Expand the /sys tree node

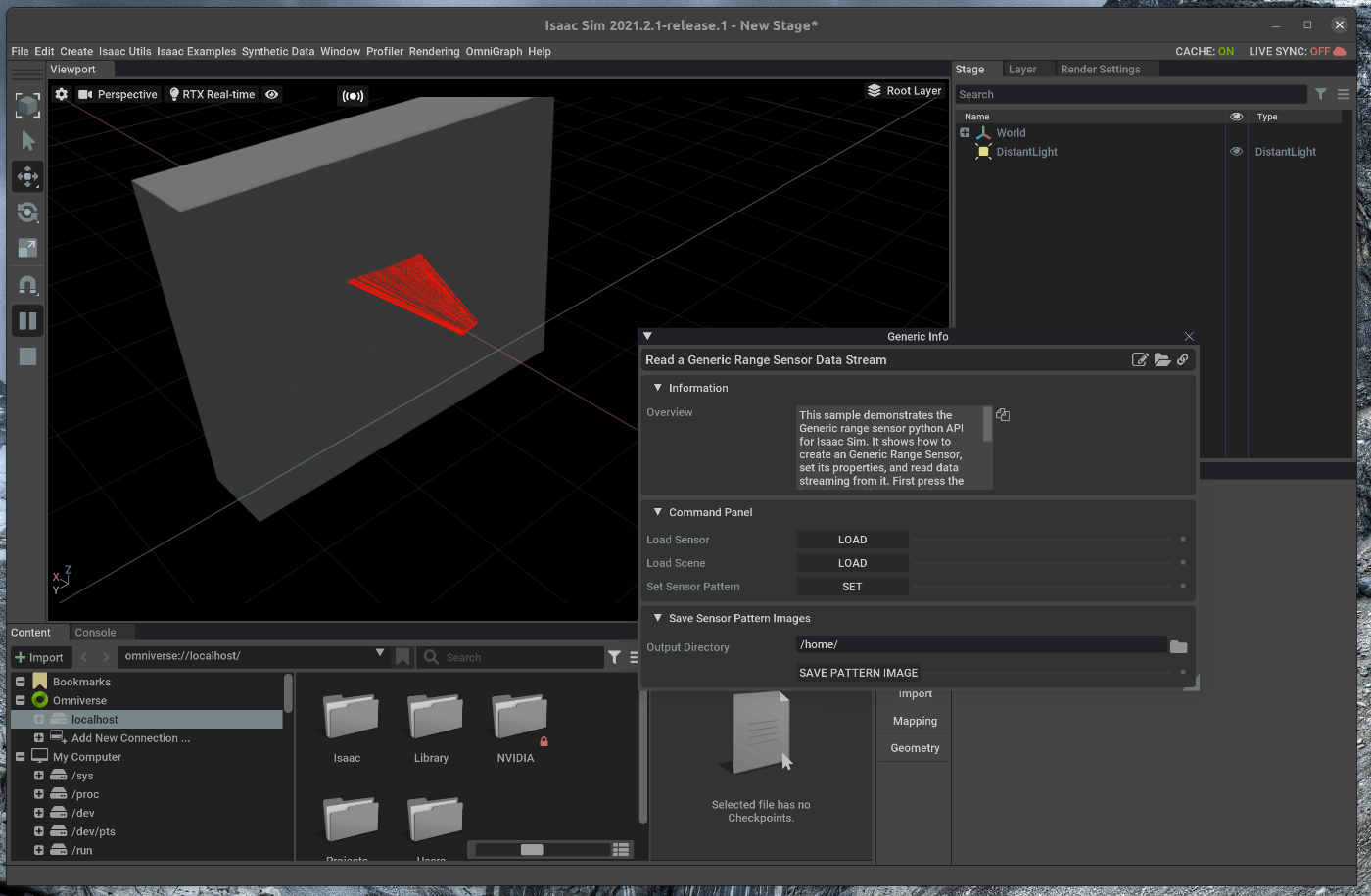pyautogui.click(x=38, y=776)
